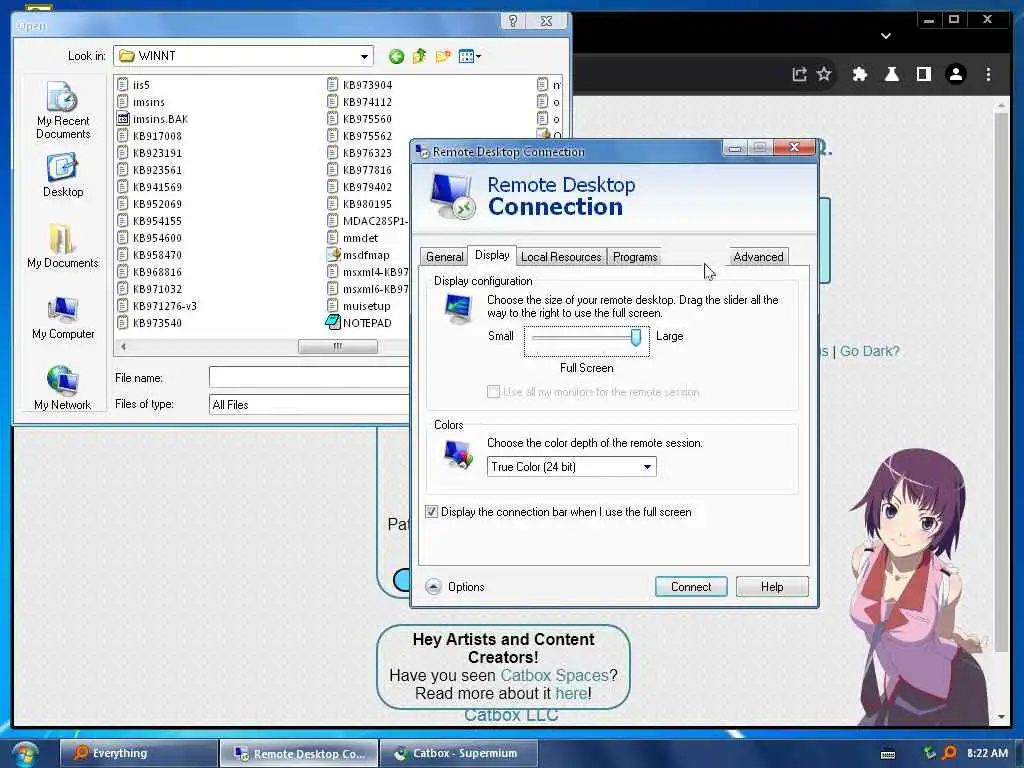Open My Documents in places bar
Viewport: 1024px width, 768px height.
(63, 246)
